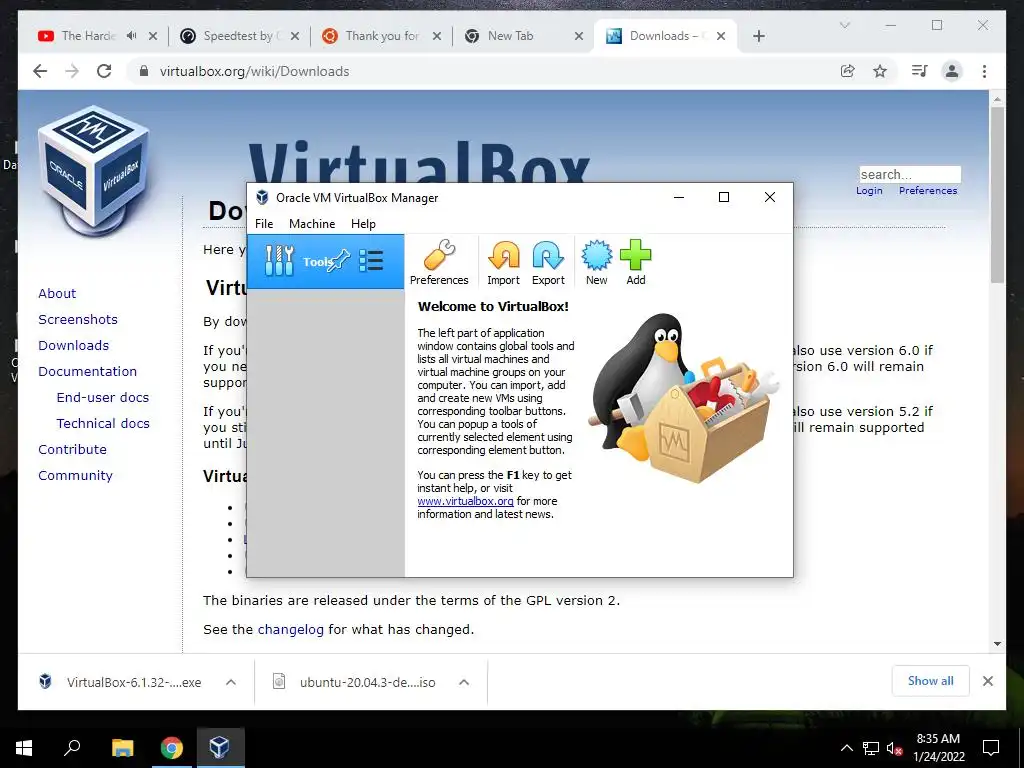Open VirtualBox Preferences wrench icon
The width and height of the screenshot is (1024, 768).
(439, 255)
